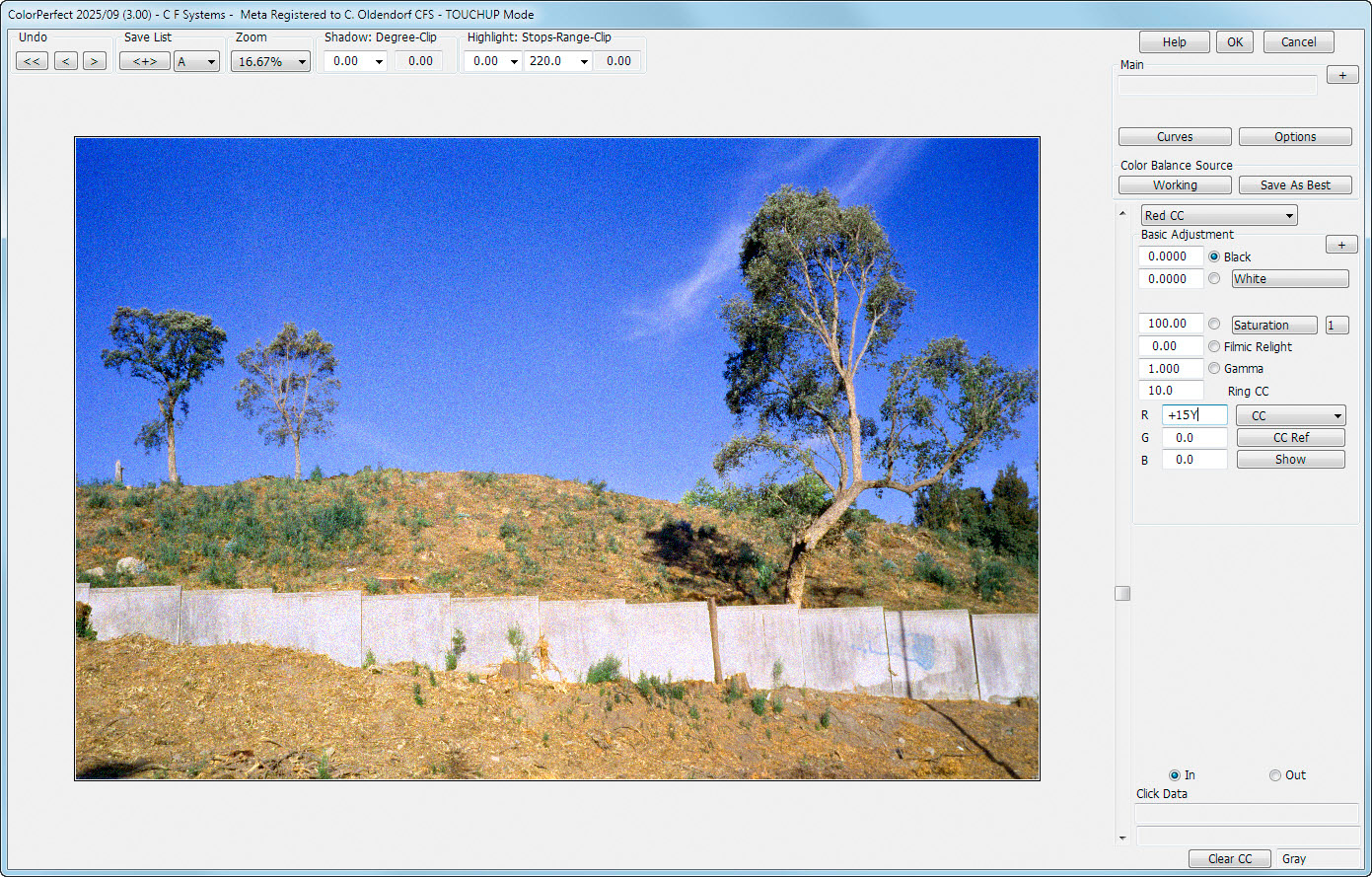Select the Gamma radio button
The image size is (1372, 877).
pos(1214,369)
